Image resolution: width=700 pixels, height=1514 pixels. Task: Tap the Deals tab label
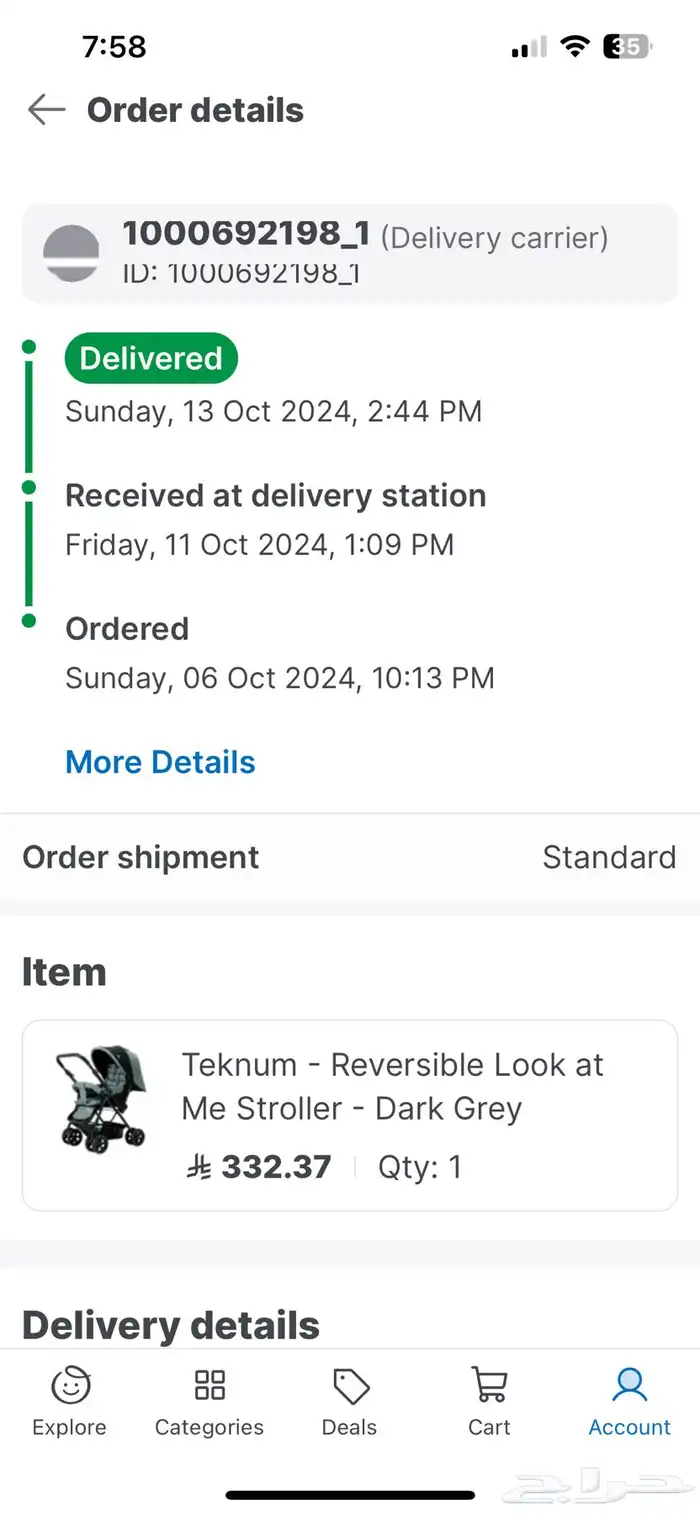(x=349, y=1427)
